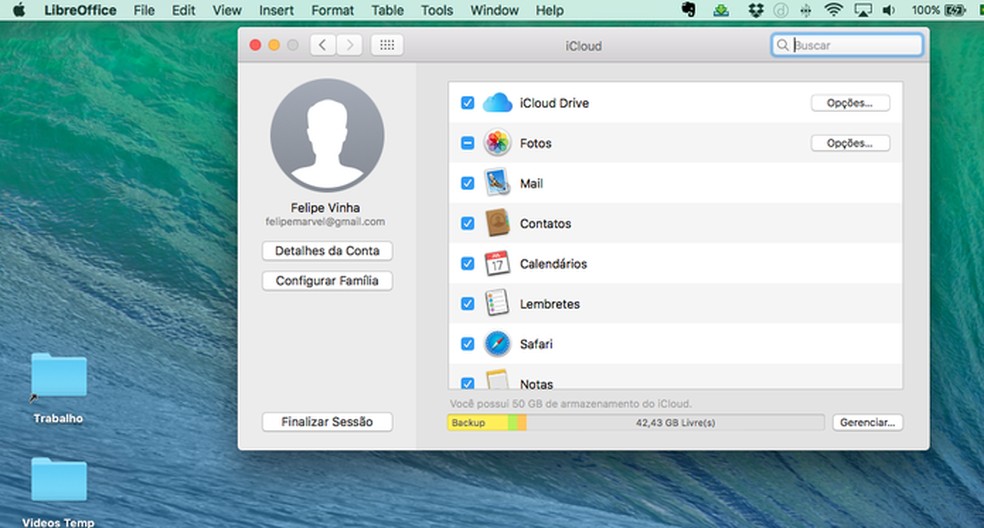Screen dimensions: 984x528
Task: Click the Finalizar Sessão button
Action: click(327, 422)
